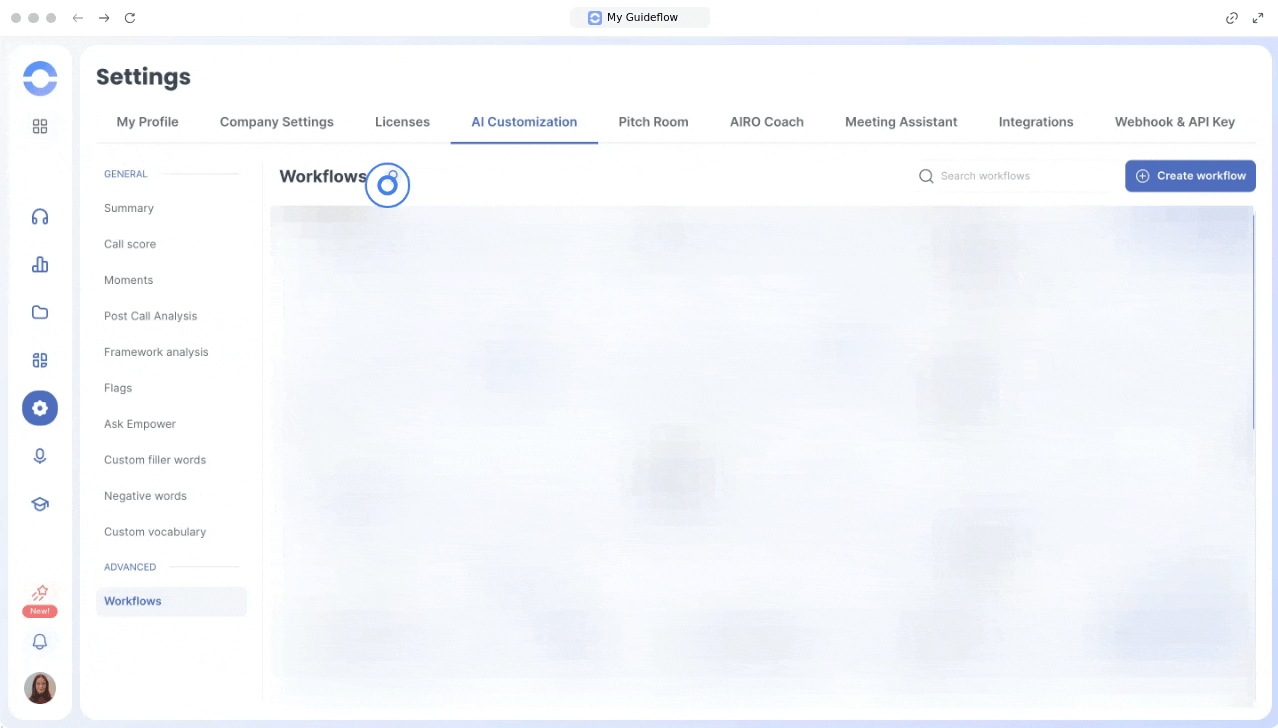Click the grid apps icon below logo
1278x728 pixels.
point(40,127)
